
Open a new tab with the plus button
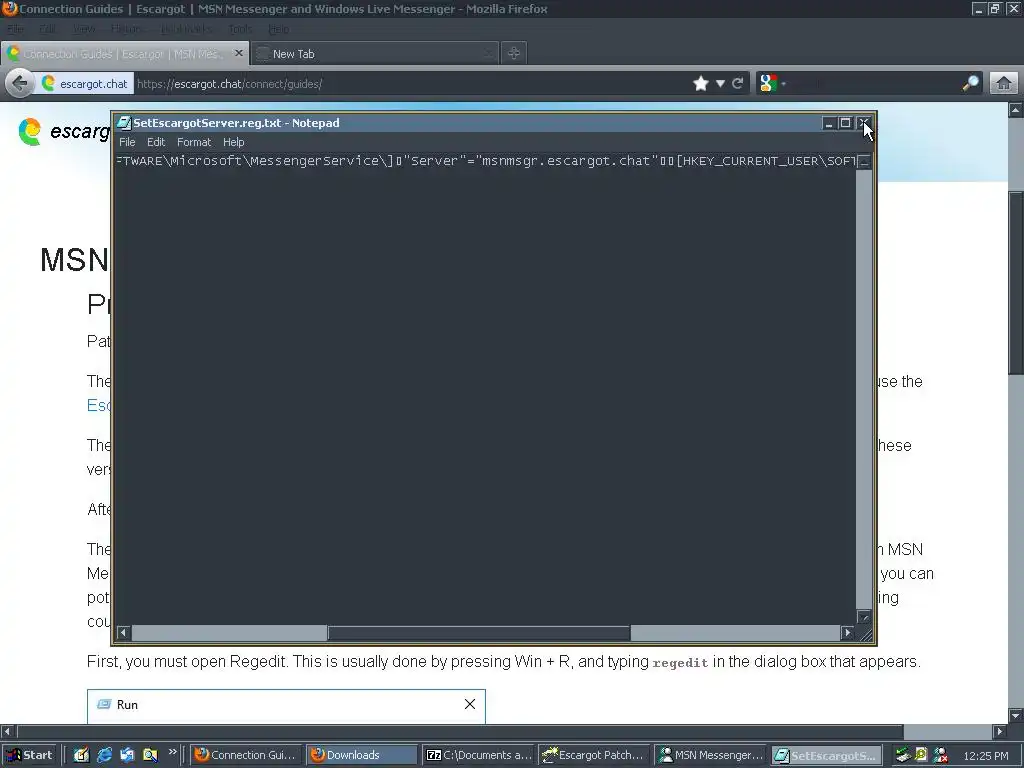[514, 53]
